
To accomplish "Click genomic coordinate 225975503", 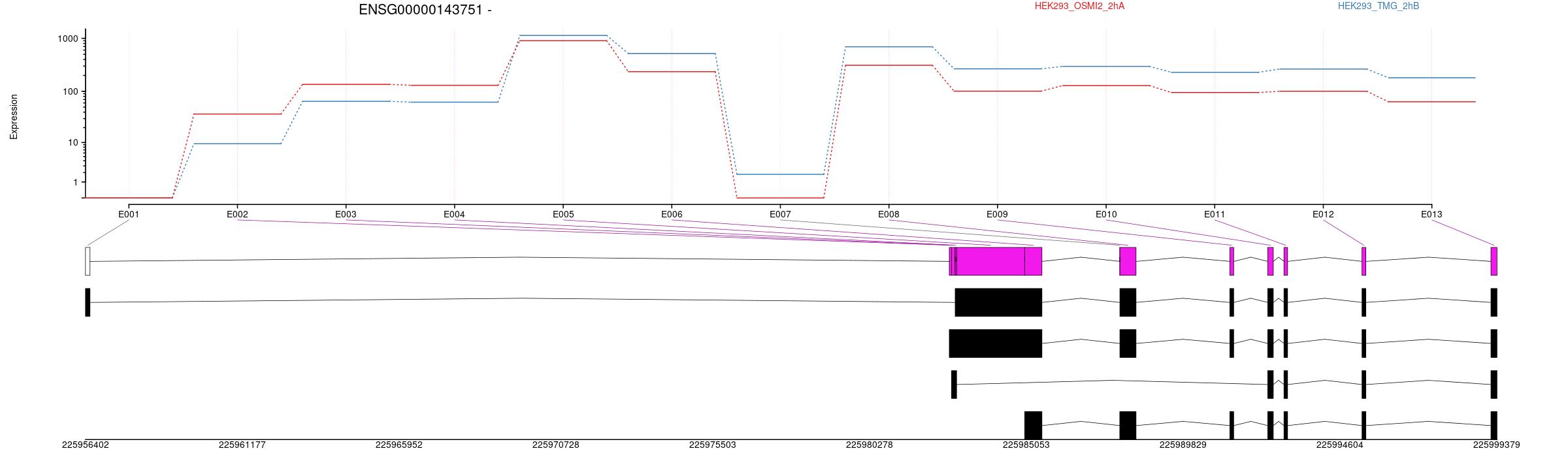I will point(713,445).
